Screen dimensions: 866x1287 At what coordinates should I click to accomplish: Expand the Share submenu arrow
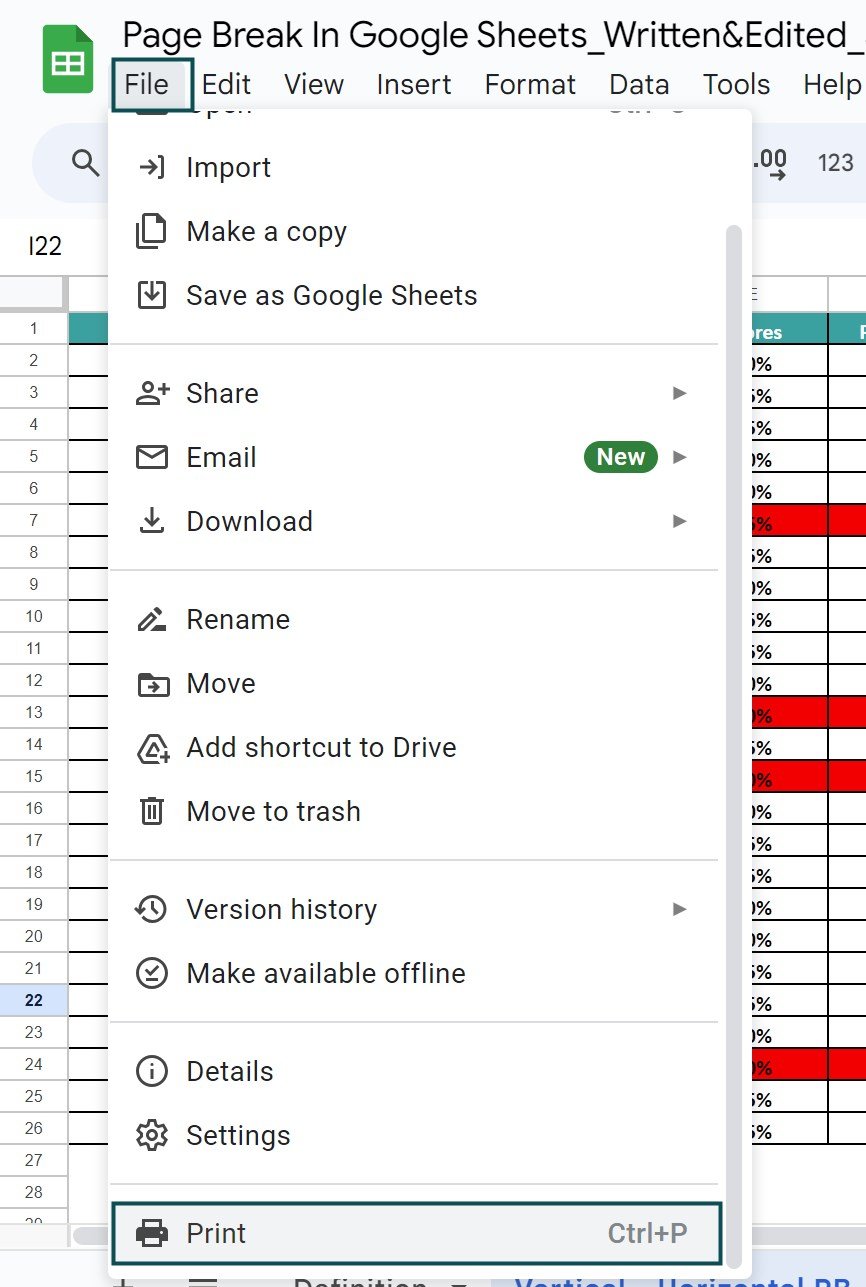pyautogui.click(x=680, y=393)
